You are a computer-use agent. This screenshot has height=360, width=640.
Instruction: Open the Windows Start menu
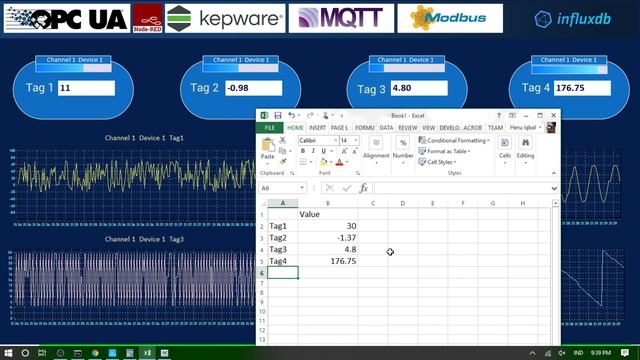[x=8, y=353]
